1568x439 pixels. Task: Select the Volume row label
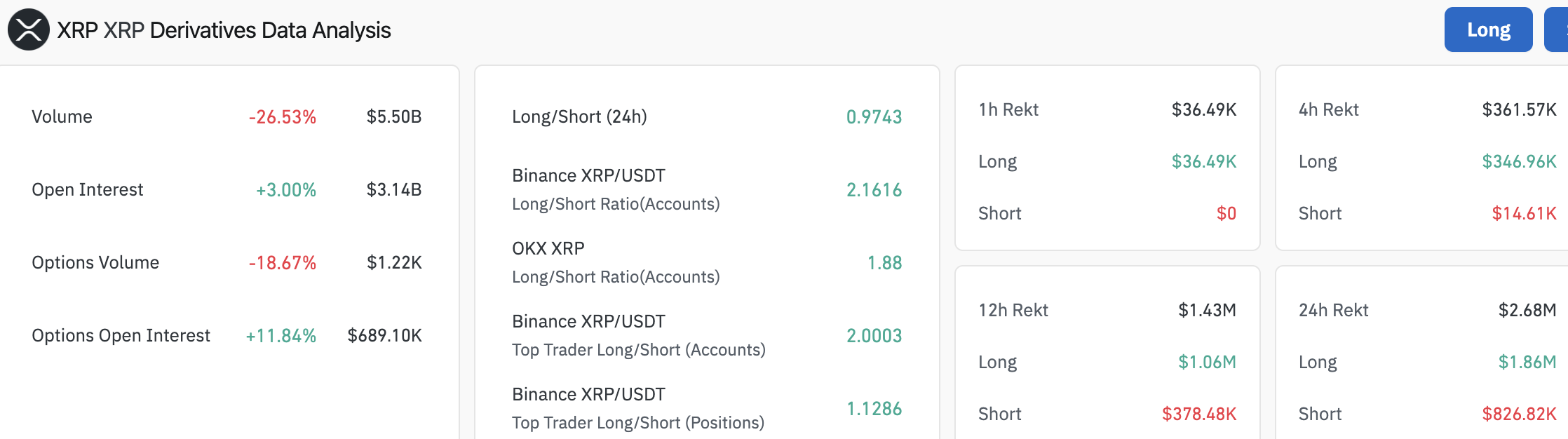pos(62,116)
